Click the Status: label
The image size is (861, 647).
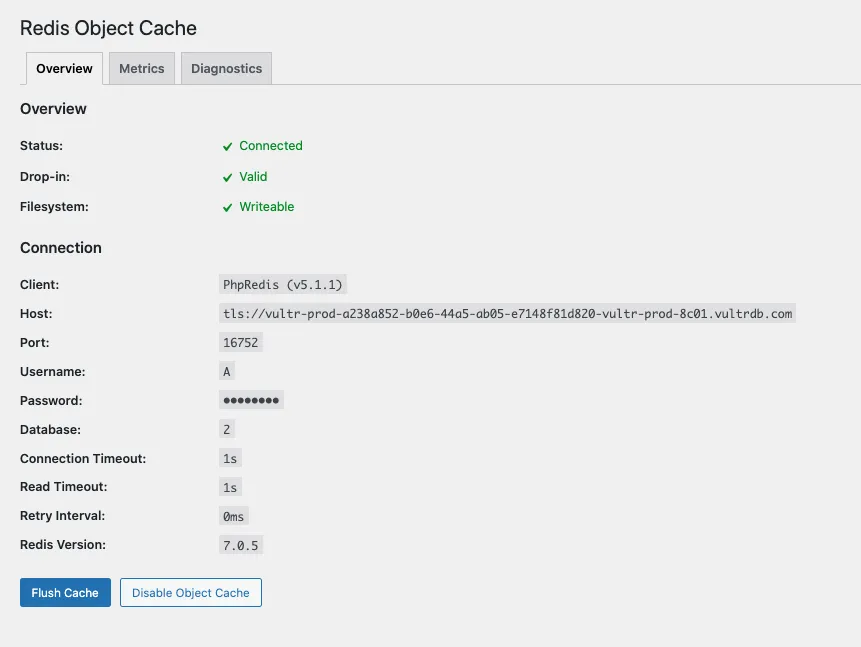41,146
